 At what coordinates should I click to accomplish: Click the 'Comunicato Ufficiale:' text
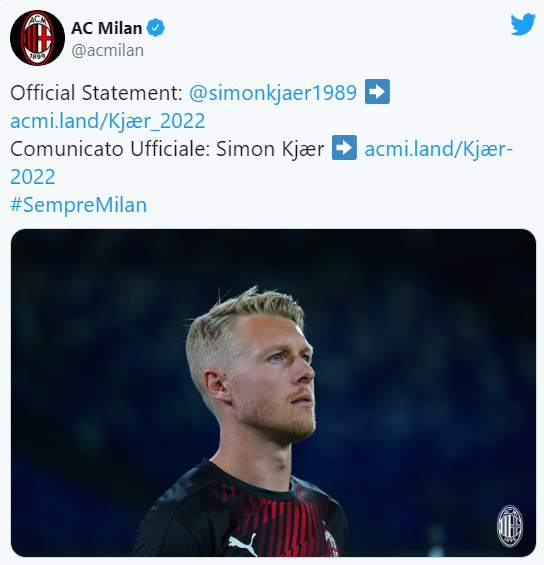coord(110,149)
